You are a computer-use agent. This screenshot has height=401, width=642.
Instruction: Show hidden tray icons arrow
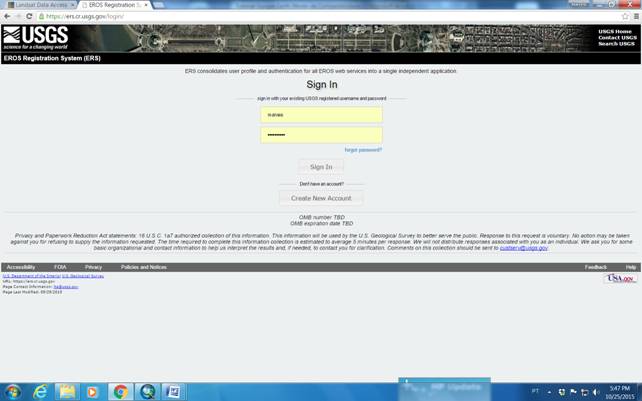[549, 392]
